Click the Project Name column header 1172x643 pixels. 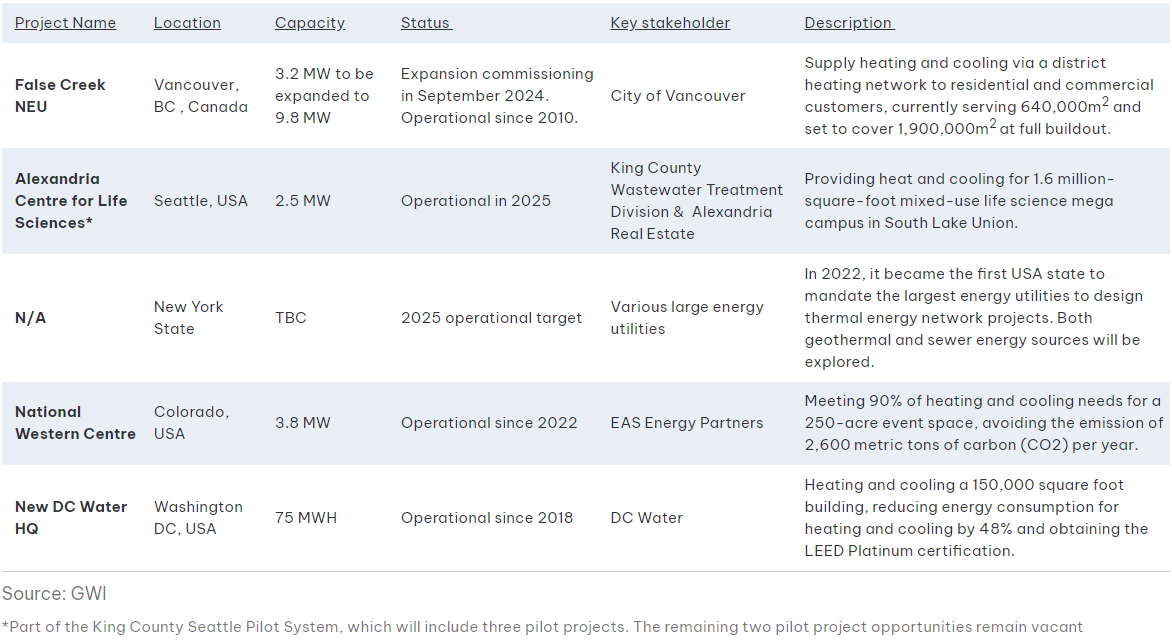point(65,23)
